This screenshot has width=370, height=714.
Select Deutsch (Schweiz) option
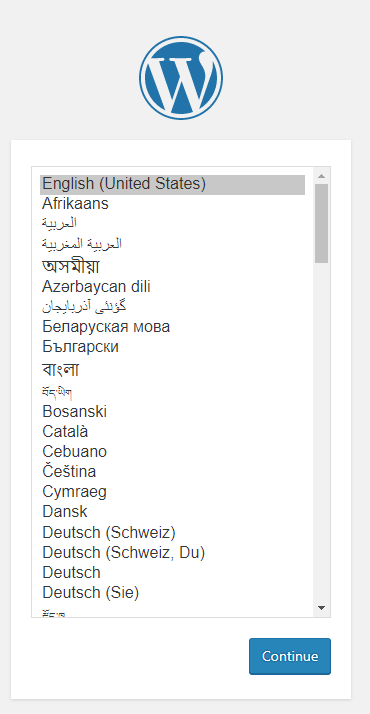click(x=172, y=532)
